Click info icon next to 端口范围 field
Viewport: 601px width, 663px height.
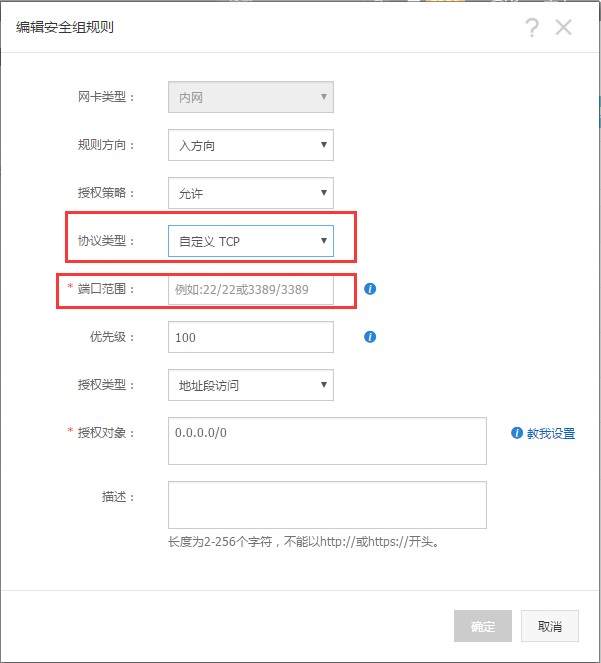click(x=370, y=289)
